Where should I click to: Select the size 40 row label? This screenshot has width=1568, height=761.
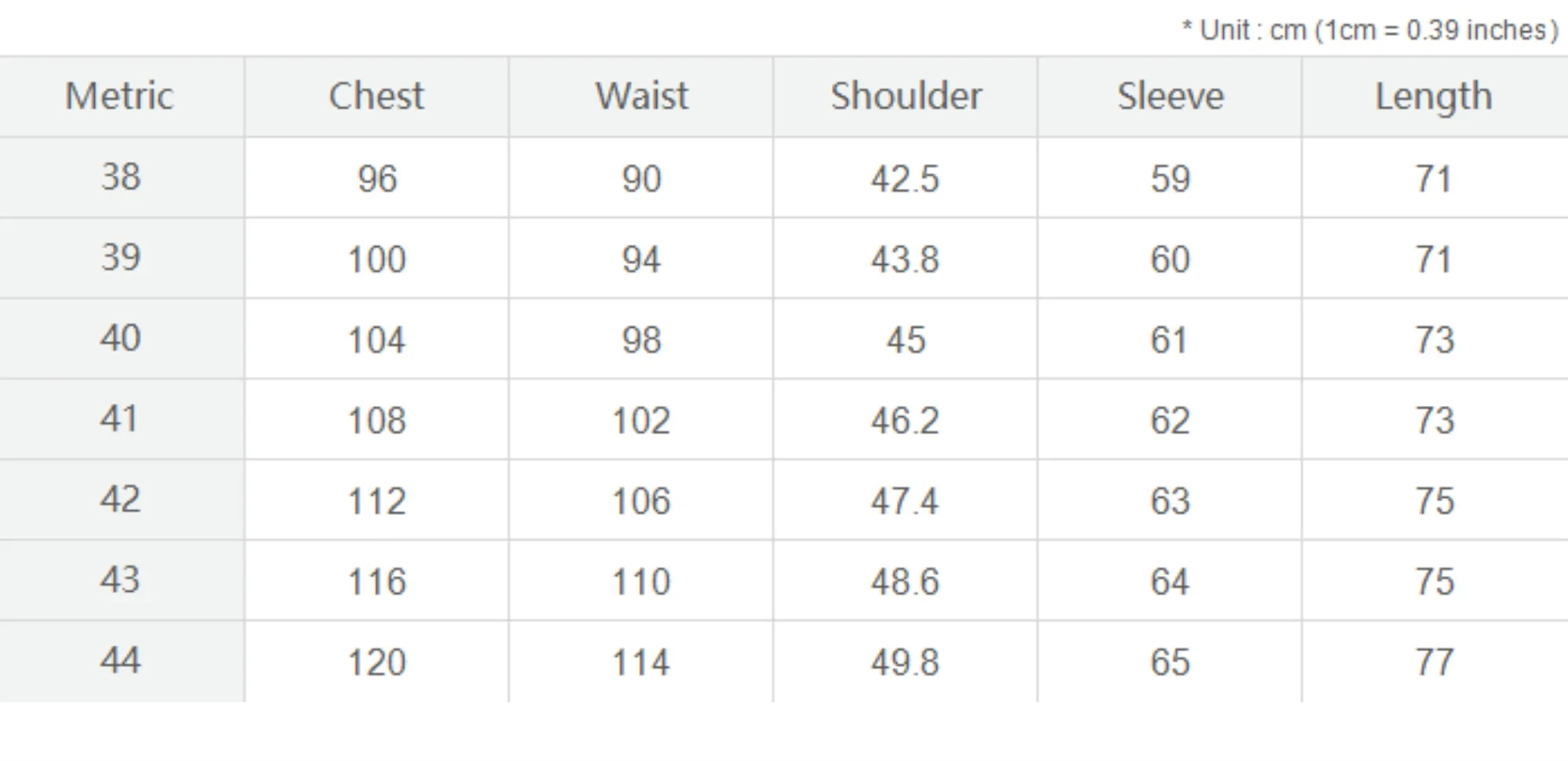pos(121,339)
